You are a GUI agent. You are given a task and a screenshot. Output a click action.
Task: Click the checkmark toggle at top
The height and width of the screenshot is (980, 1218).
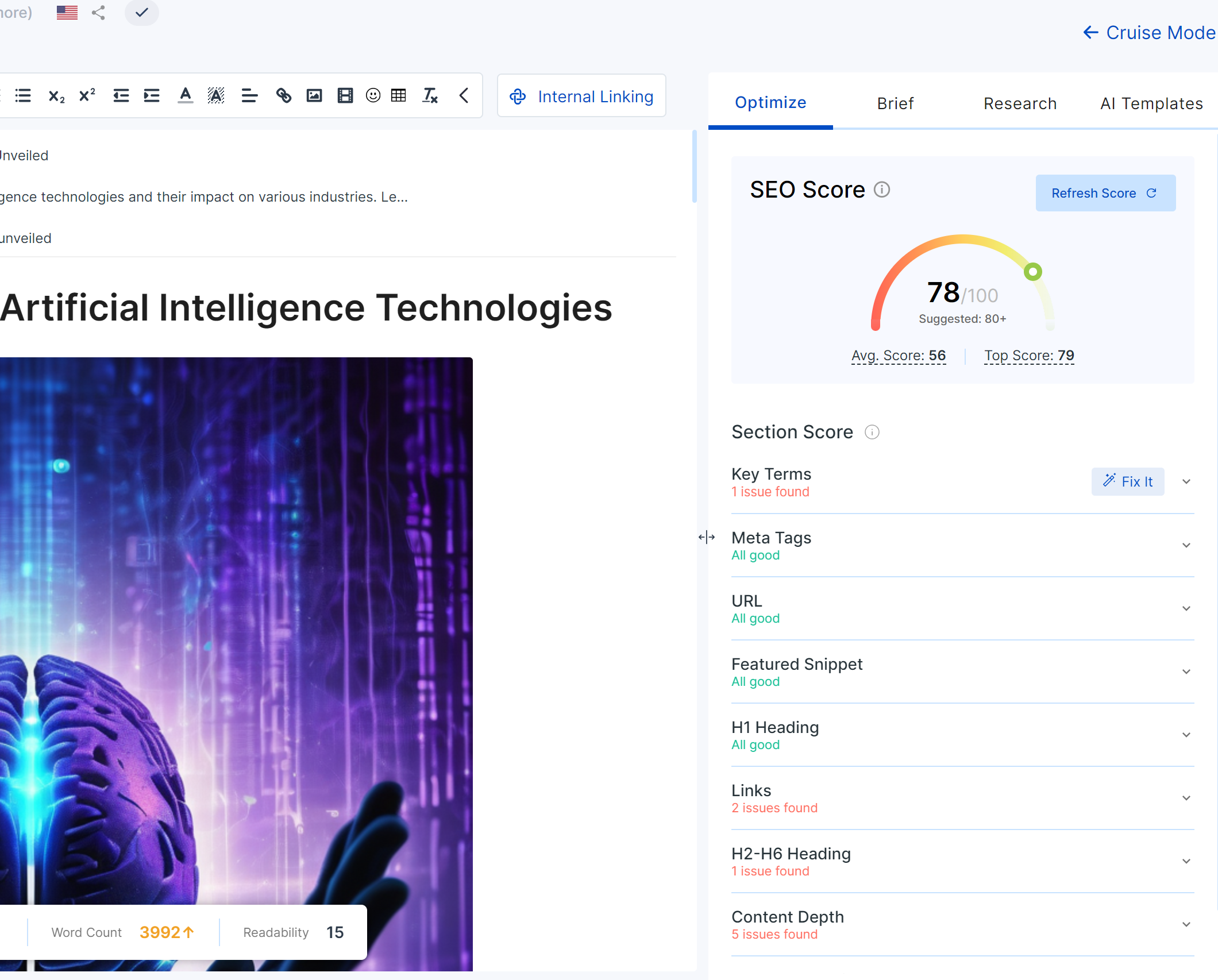click(x=141, y=12)
